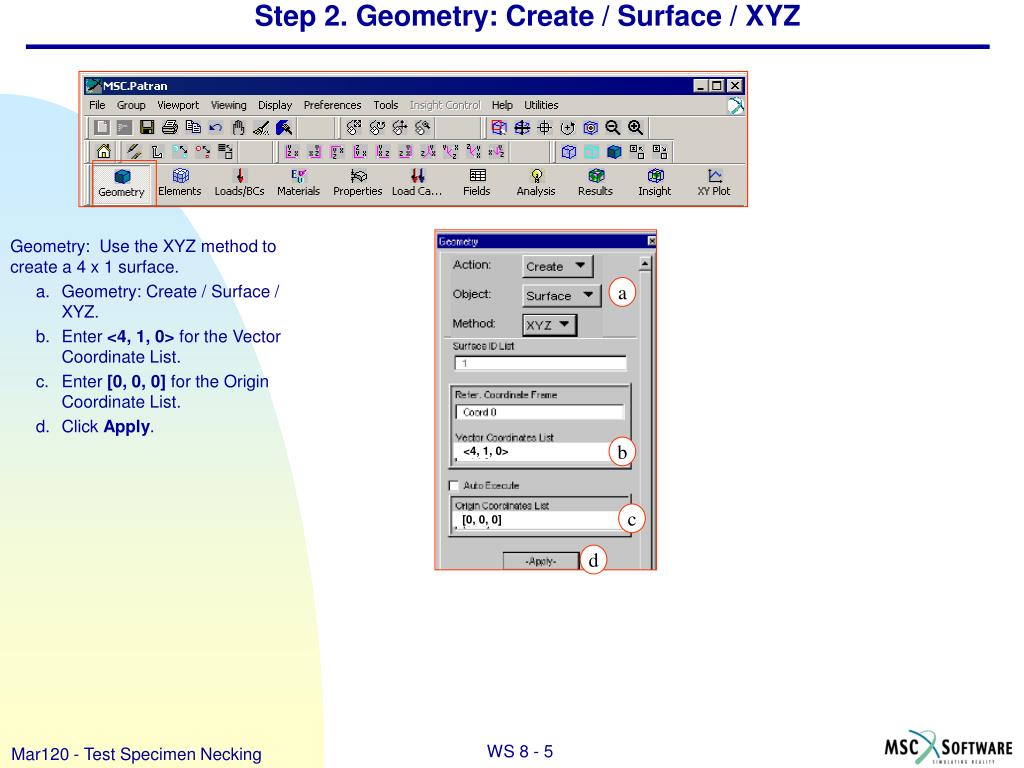Click the Vector Coordinates List field
The width and height of the screenshot is (1024, 768).
536,451
